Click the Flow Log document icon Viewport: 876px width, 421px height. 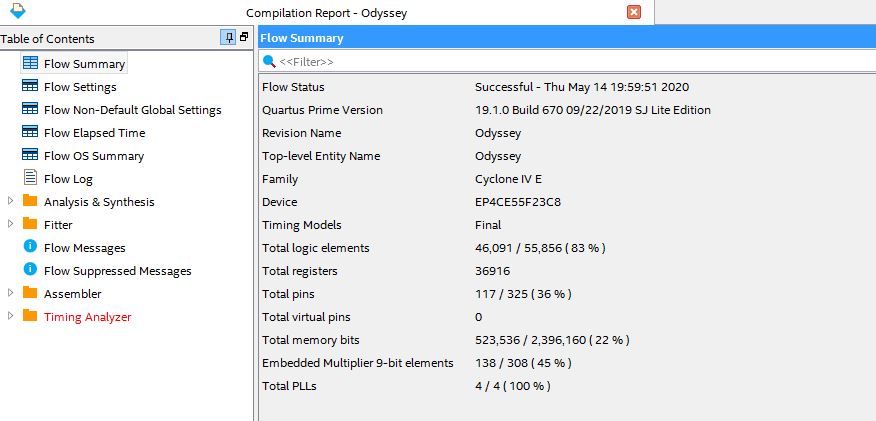pyautogui.click(x=30, y=178)
